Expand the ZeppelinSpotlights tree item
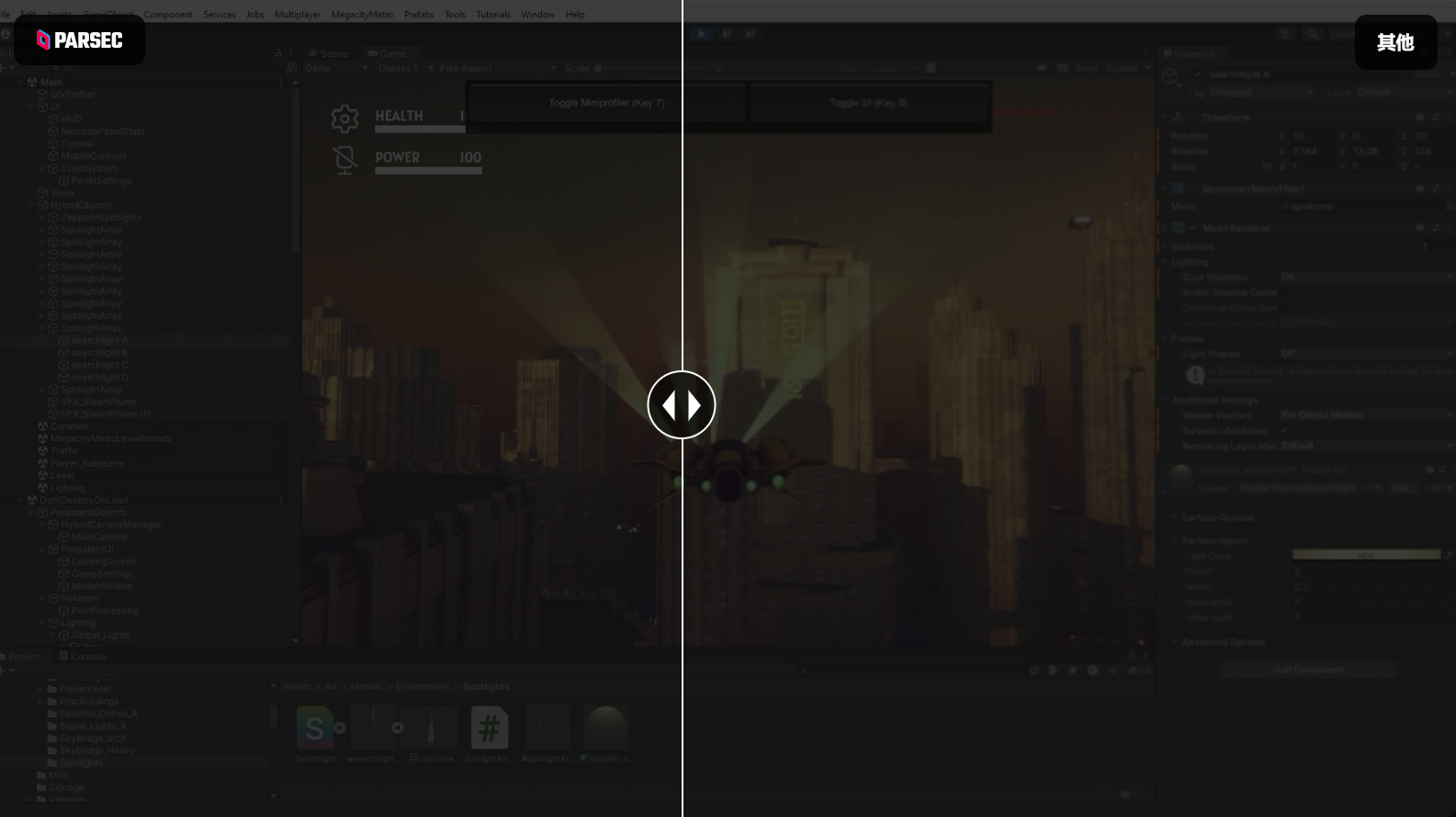The height and width of the screenshot is (817, 1456). [x=42, y=218]
